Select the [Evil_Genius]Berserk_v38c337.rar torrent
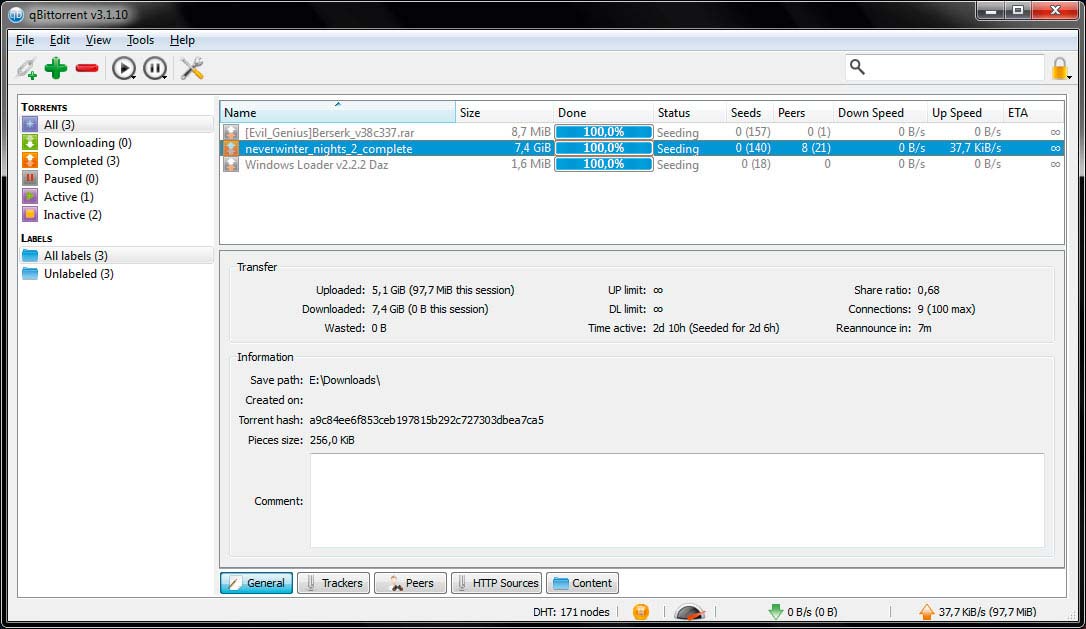The height and width of the screenshot is (629, 1086). pyautogui.click(x=641, y=132)
